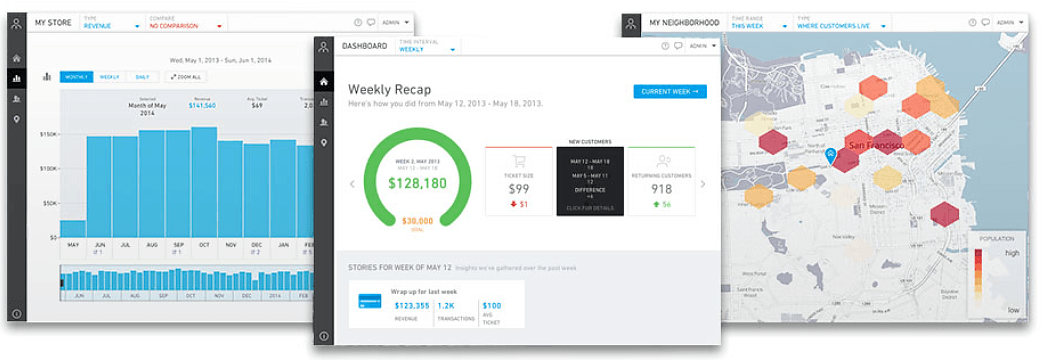This screenshot has height=360, width=1043.
Task: Click the Weekly Recap heading
Action: (x=390, y=89)
